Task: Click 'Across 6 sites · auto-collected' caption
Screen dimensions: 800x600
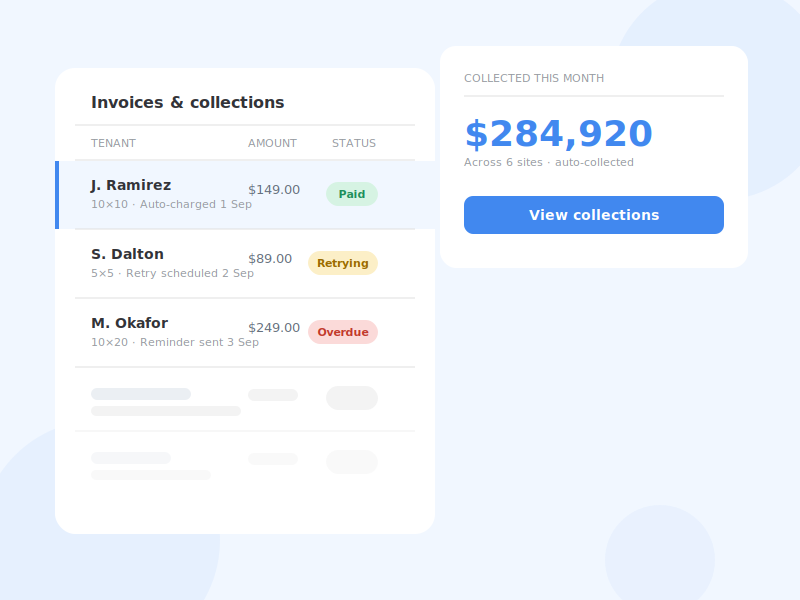Action: tap(549, 162)
